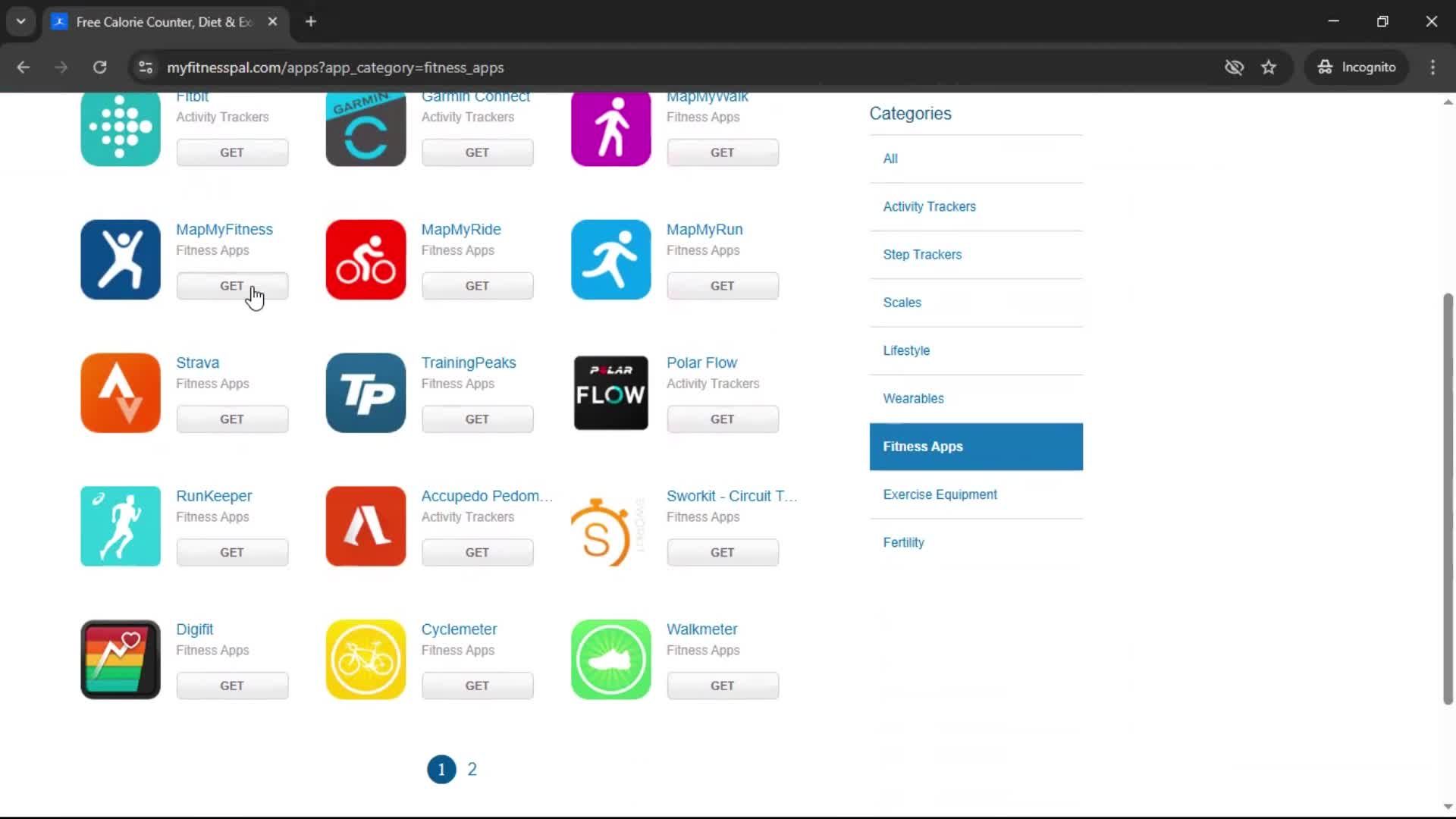Click the page vertical scrollbar thumb
Screen dimensions: 1456x819
1448,499
